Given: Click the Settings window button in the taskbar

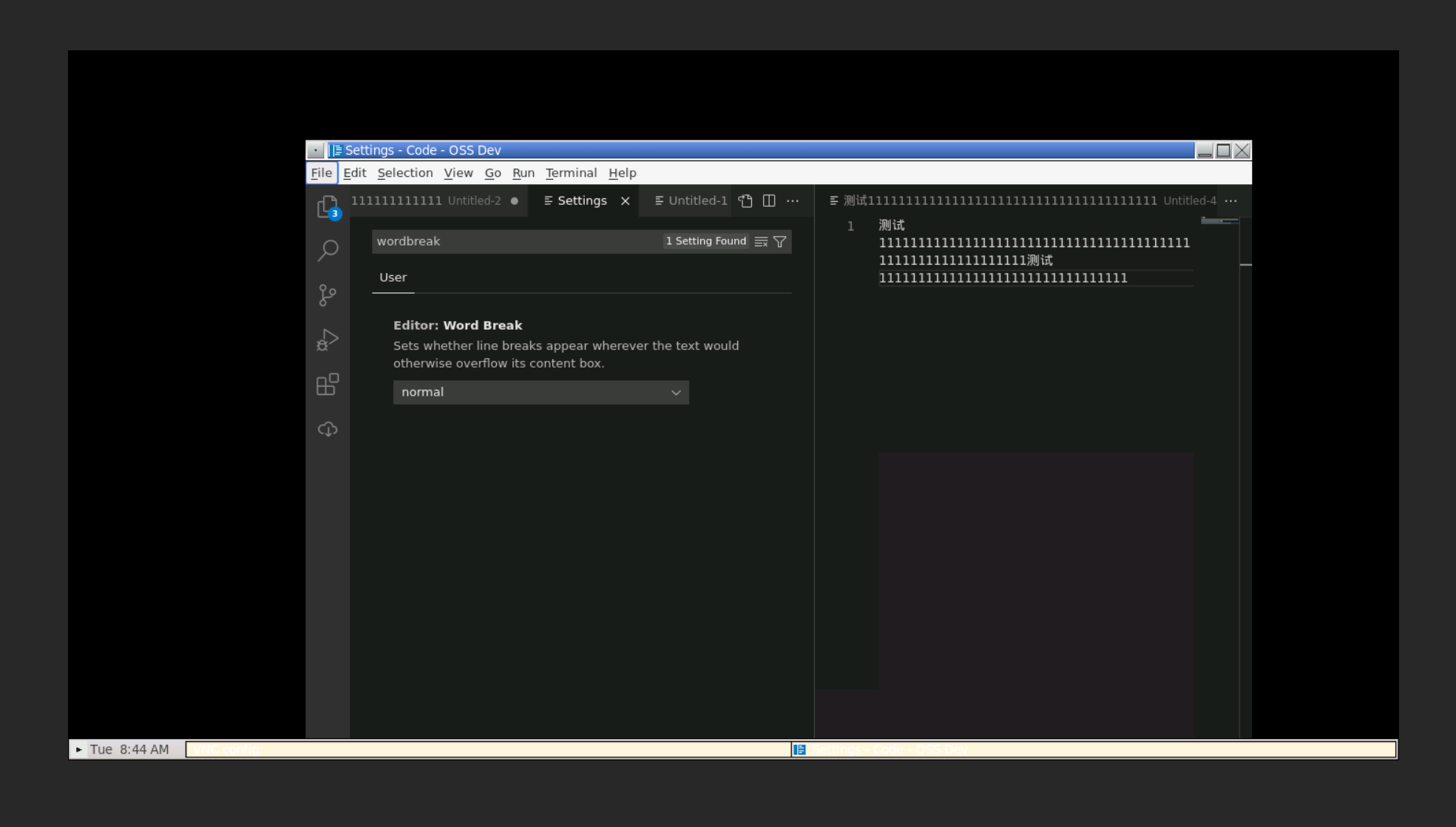Looking at the screenshot, I should 887,749.
